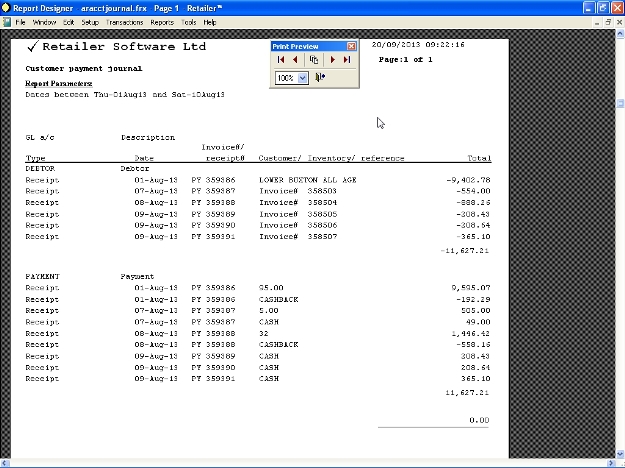
Task: Go to first page in Print Preview
Action: point(282,60)
